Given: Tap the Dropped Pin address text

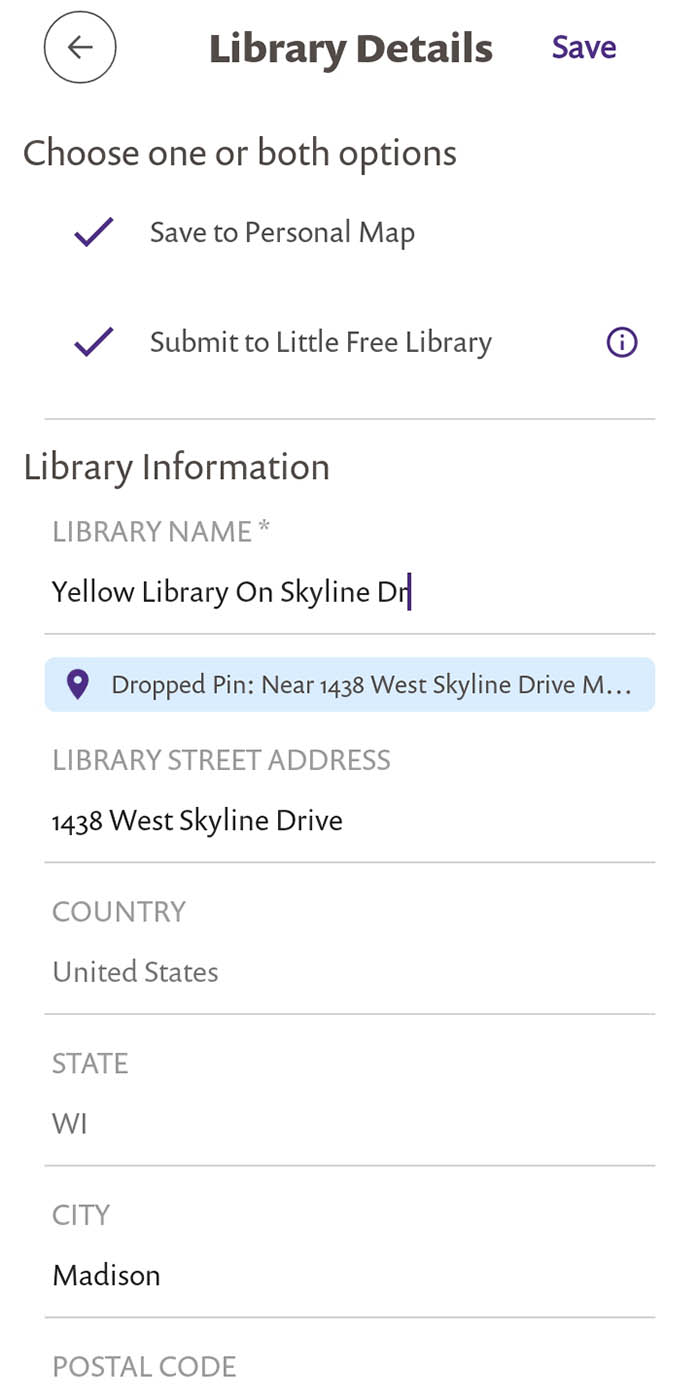Looking at the screenshot, I should [x=370, y=685].
